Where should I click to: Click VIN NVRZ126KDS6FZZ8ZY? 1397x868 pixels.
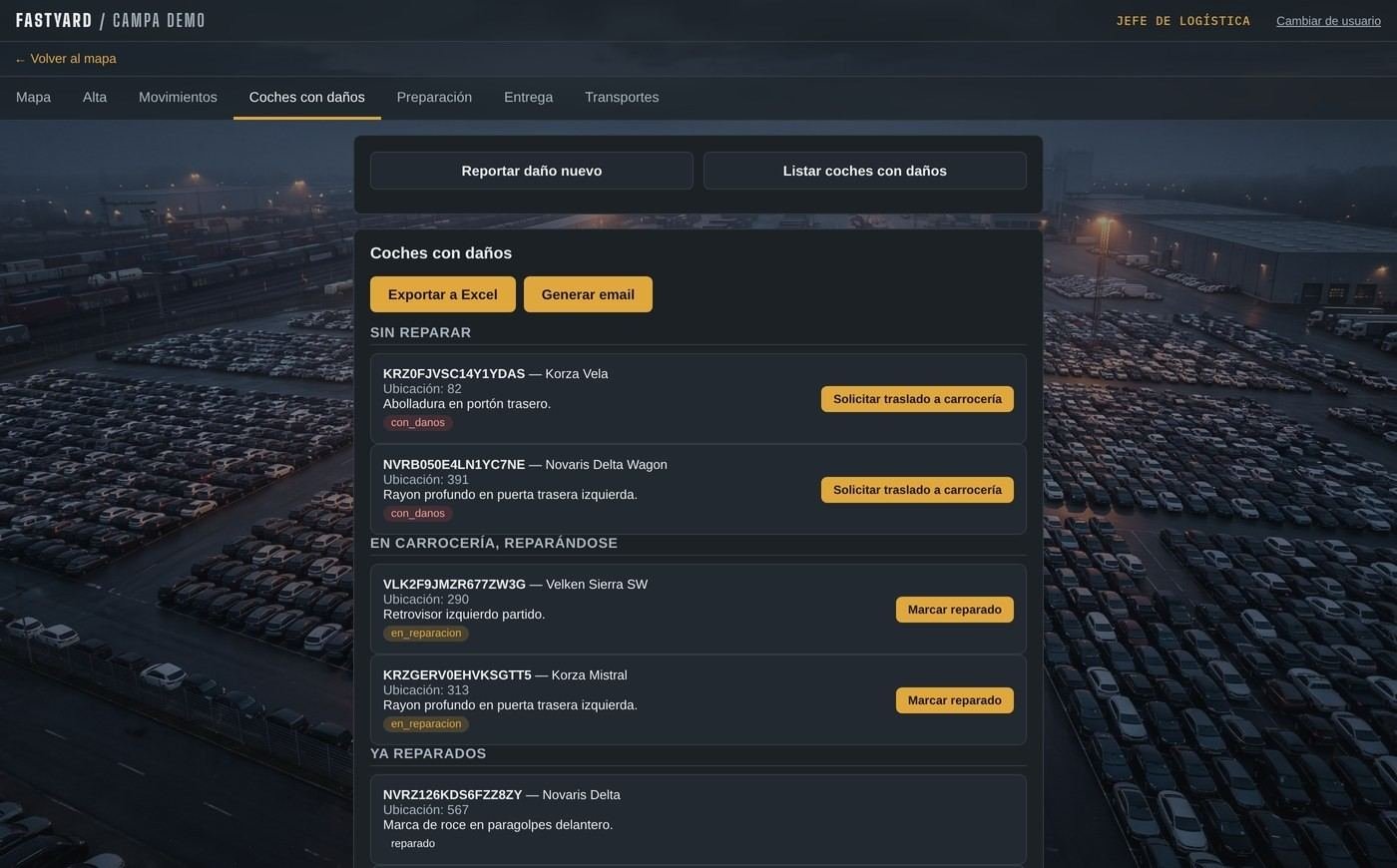pyautogui.click(x=453, y=795)
